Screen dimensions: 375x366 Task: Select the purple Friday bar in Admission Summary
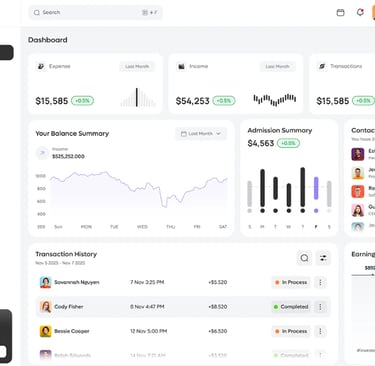click(316, 188)
